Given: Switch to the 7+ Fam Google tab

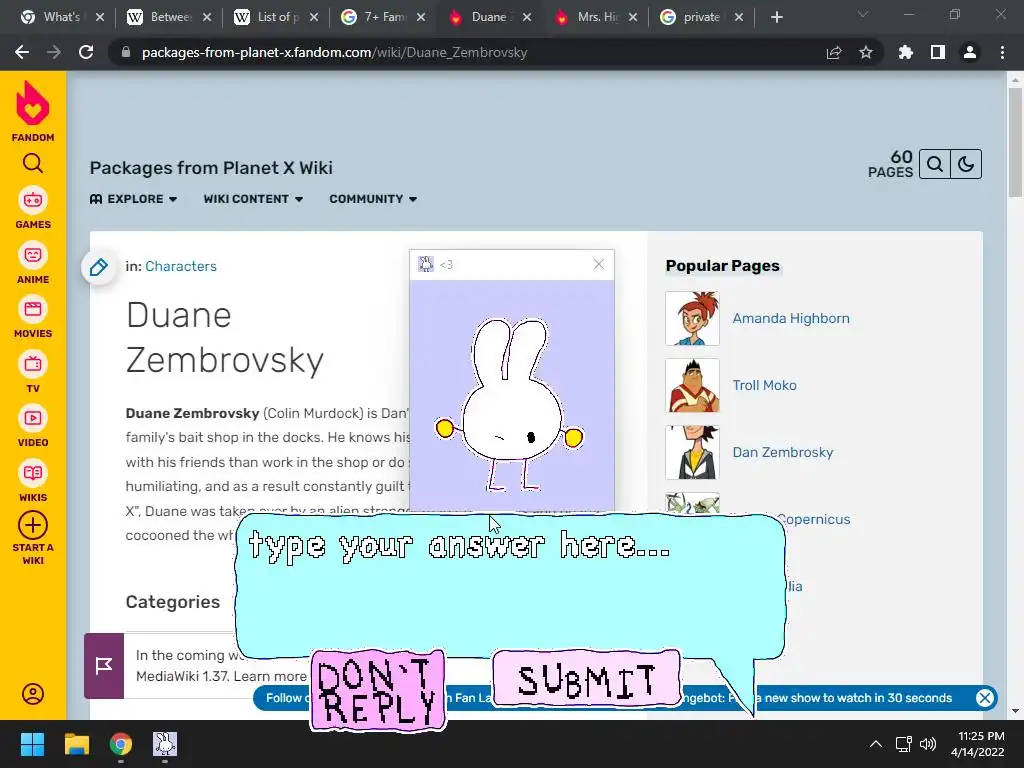Looking at the screenshot, I should coord(384,17).
